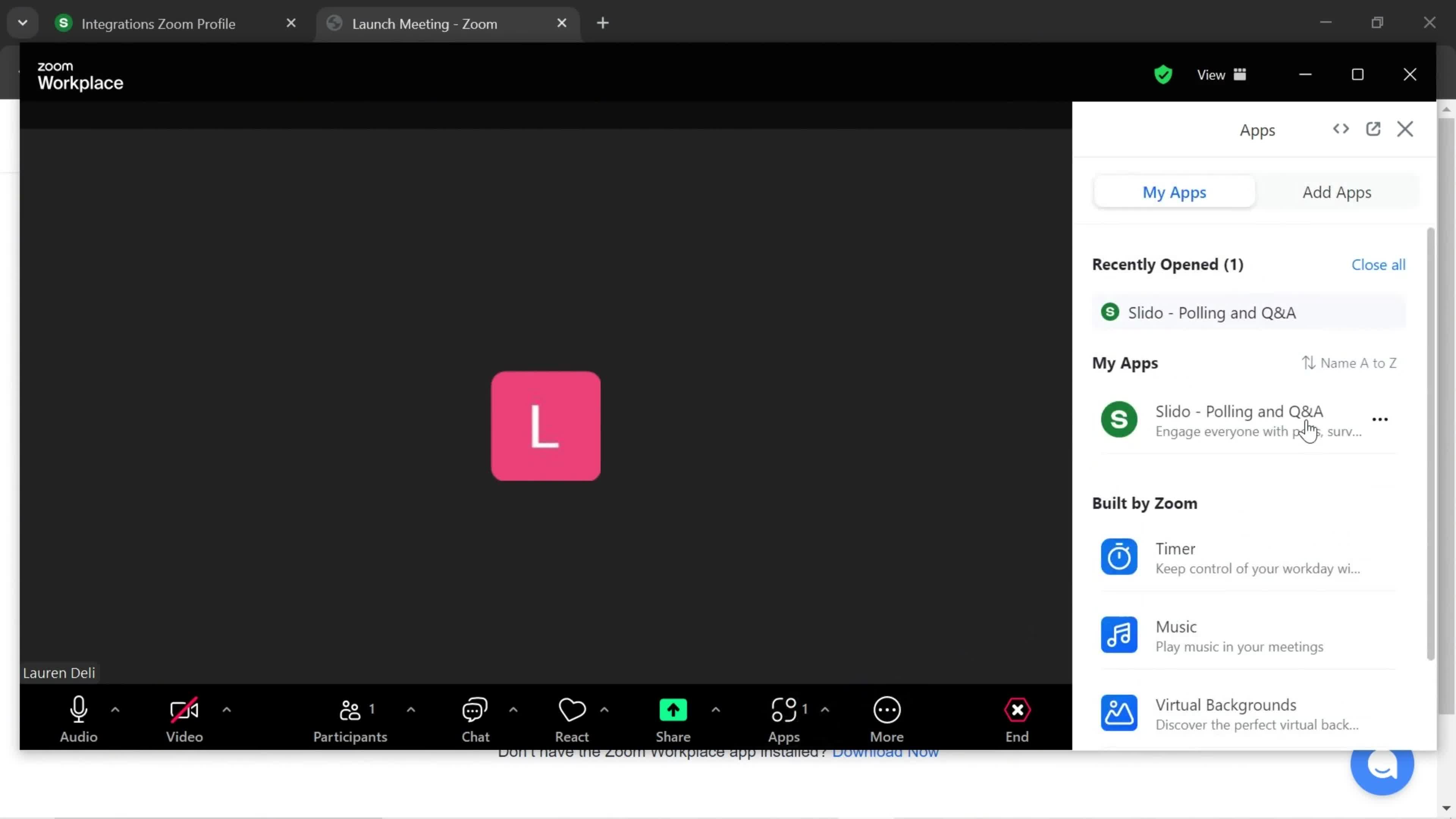
Task: Close the Apps side panel
Action: (1405, 129)
